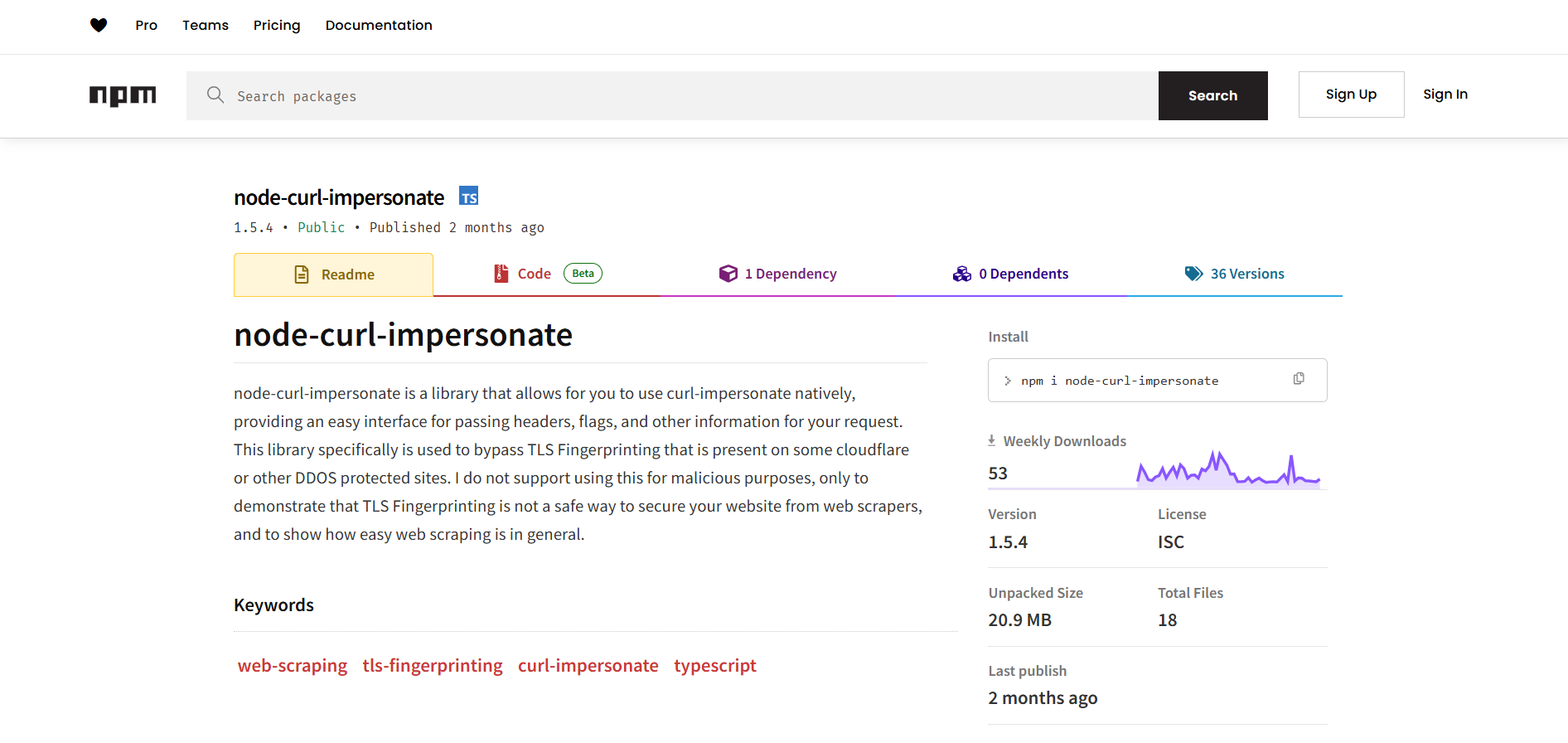This screenshot has height=743, width=1568.
Task: Click the npm logo
Action: (x=123, y=96)
